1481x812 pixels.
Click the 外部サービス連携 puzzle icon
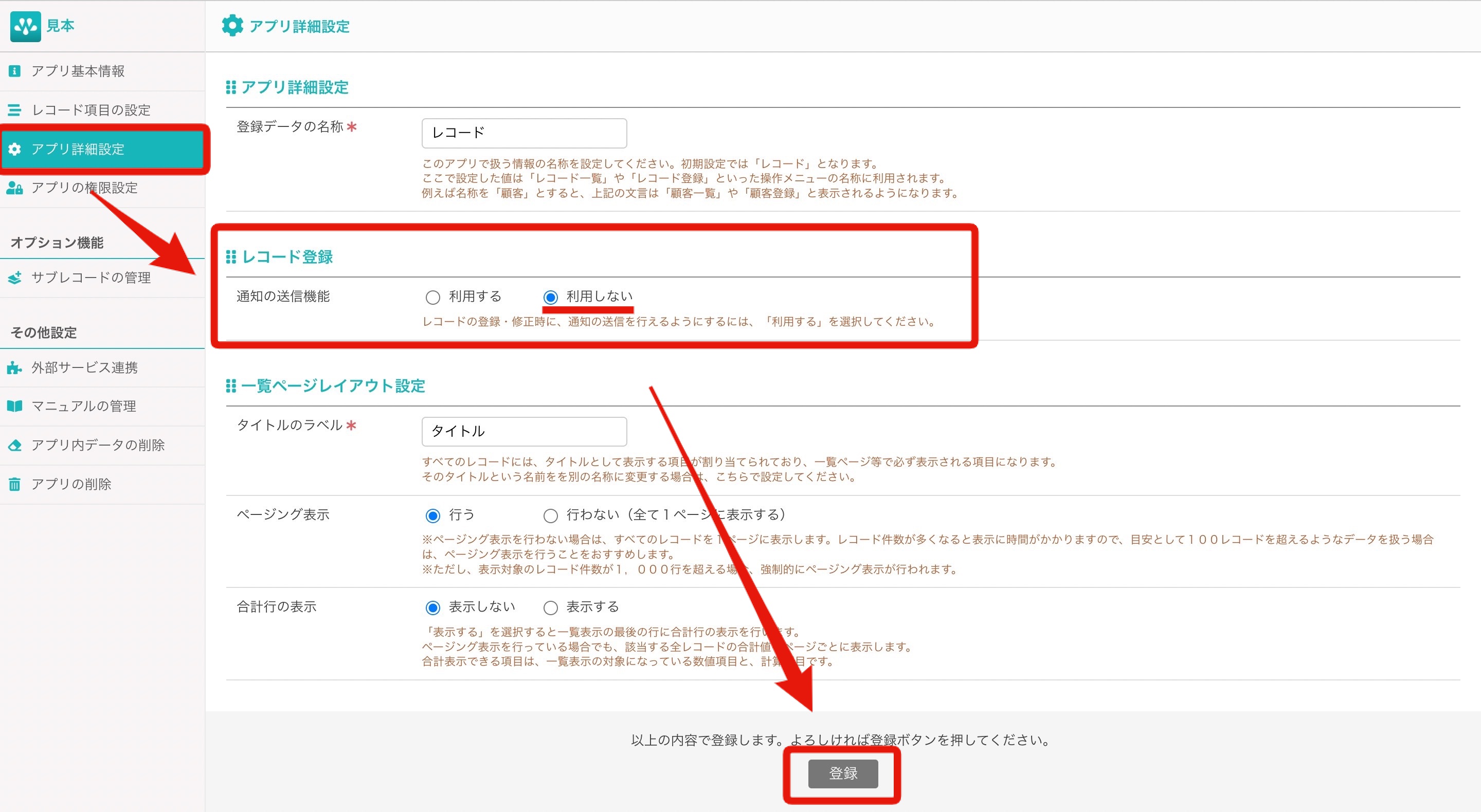tap(15, 368)
